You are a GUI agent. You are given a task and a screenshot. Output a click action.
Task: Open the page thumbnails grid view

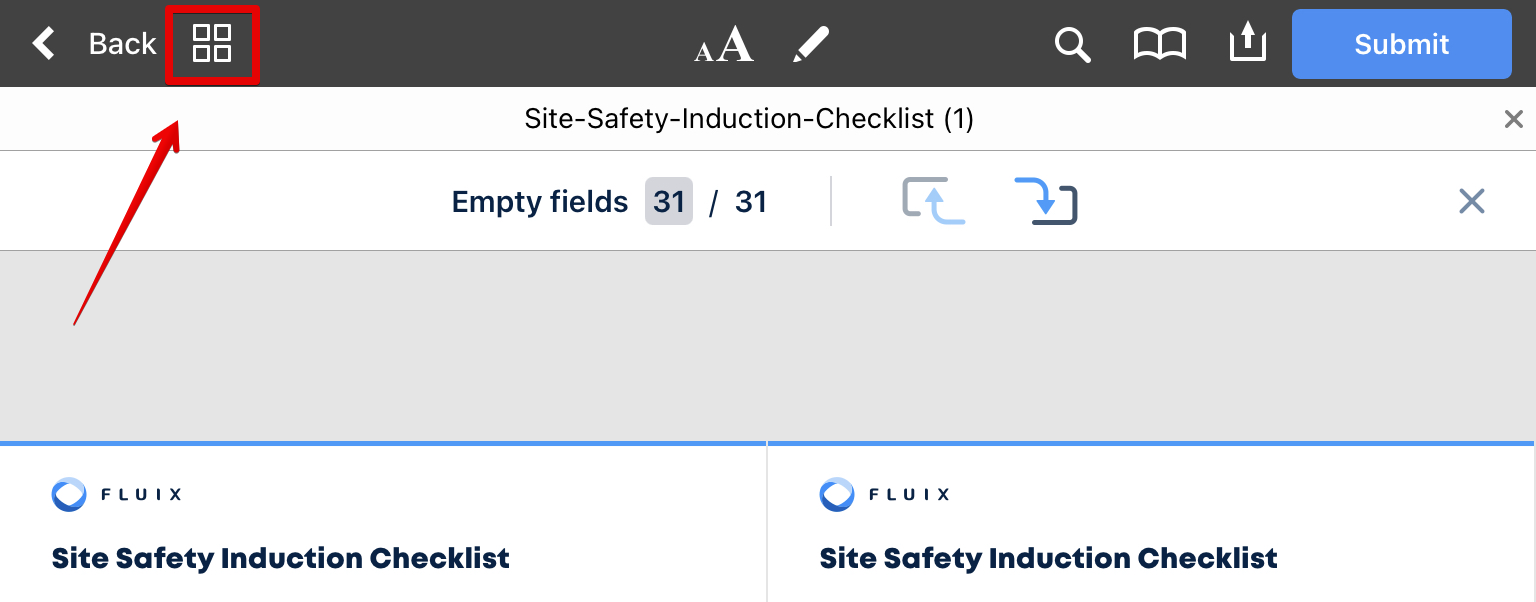[x=212, y=44]
